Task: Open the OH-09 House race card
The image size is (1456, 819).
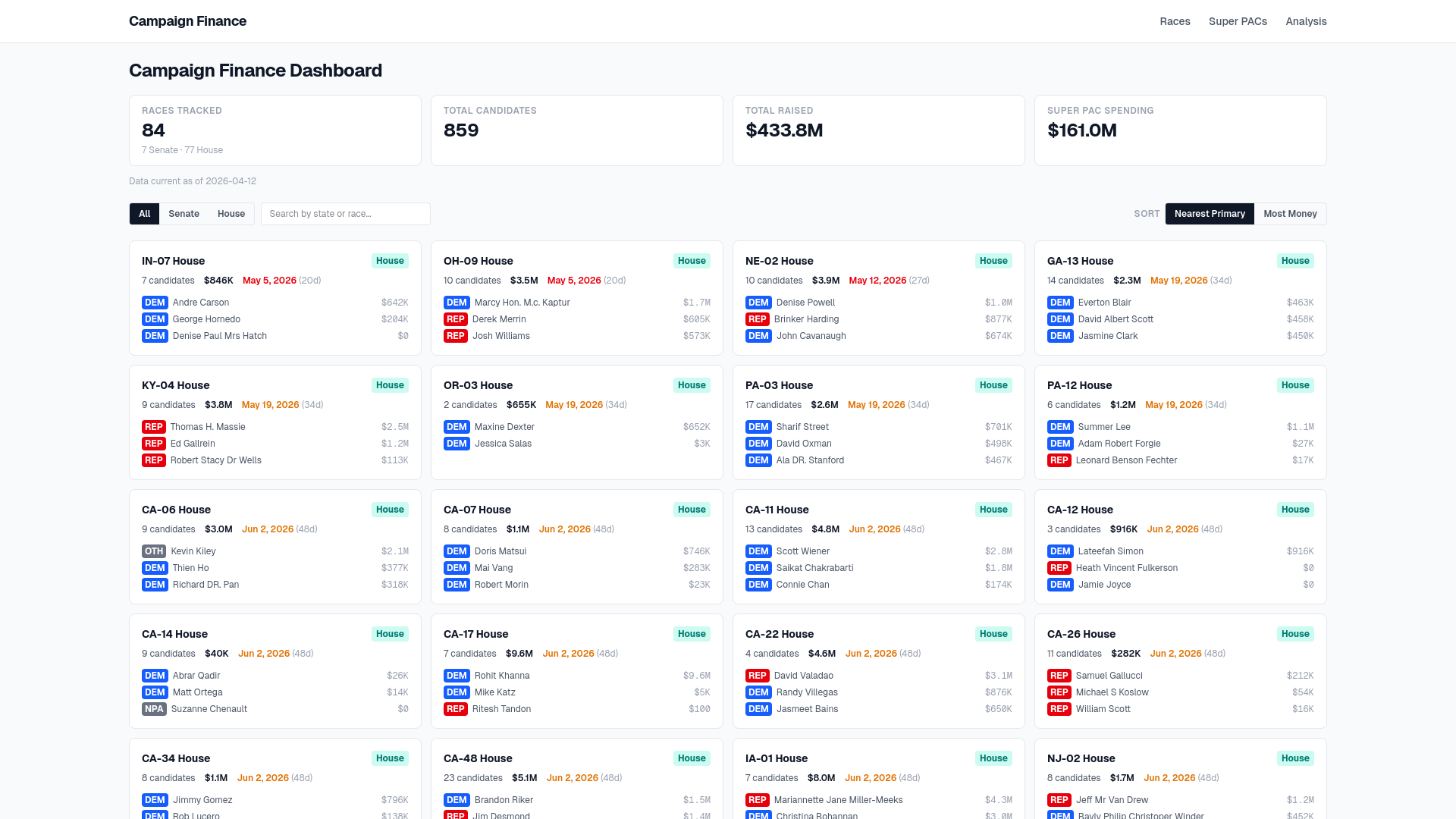Action: pos(577,298)
